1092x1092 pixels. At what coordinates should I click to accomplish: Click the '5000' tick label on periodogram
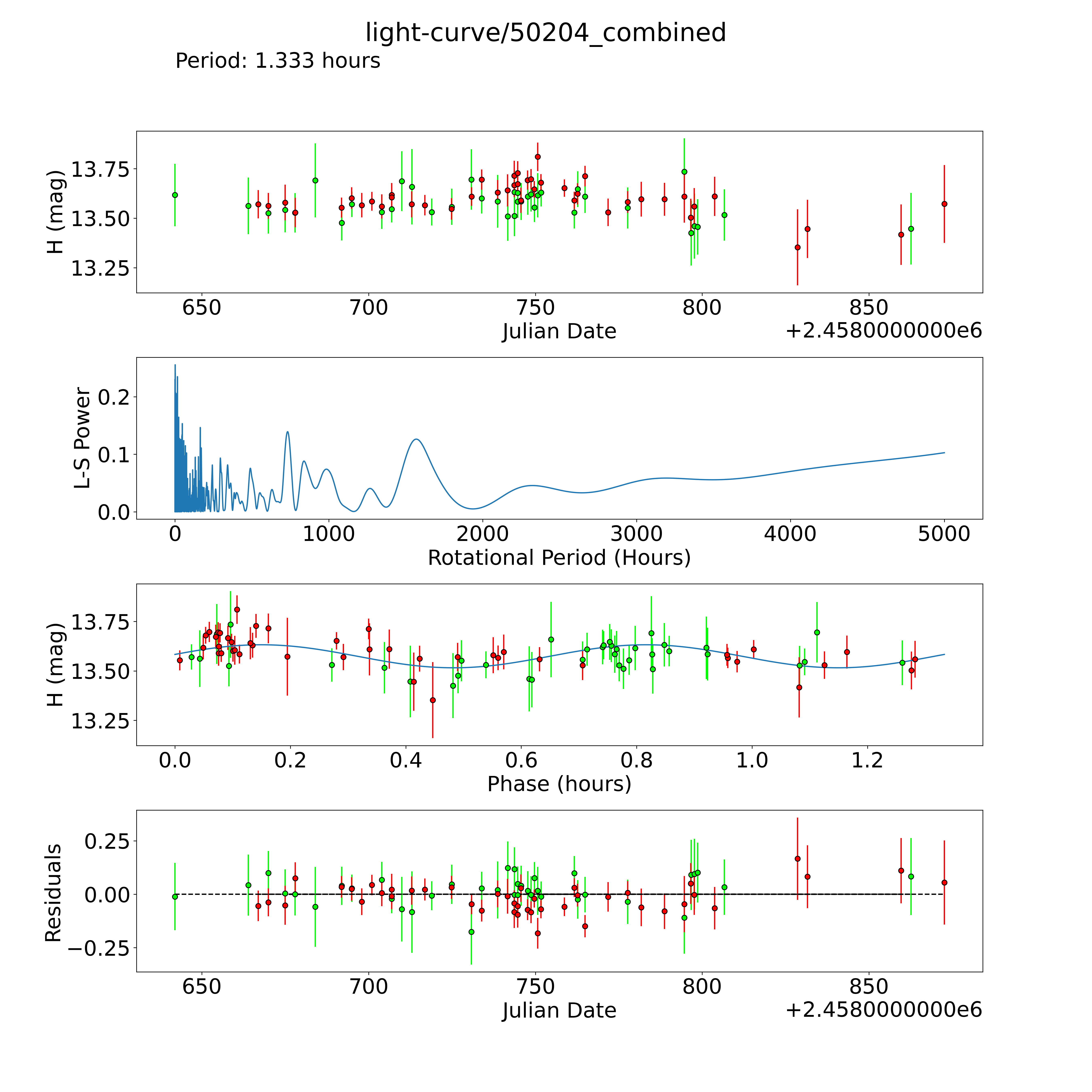point(944,534)
